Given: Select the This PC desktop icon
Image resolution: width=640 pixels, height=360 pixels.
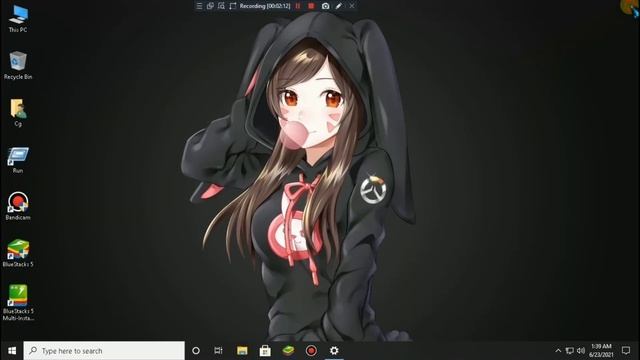Looking at the screenshot, I should (18, 19).
